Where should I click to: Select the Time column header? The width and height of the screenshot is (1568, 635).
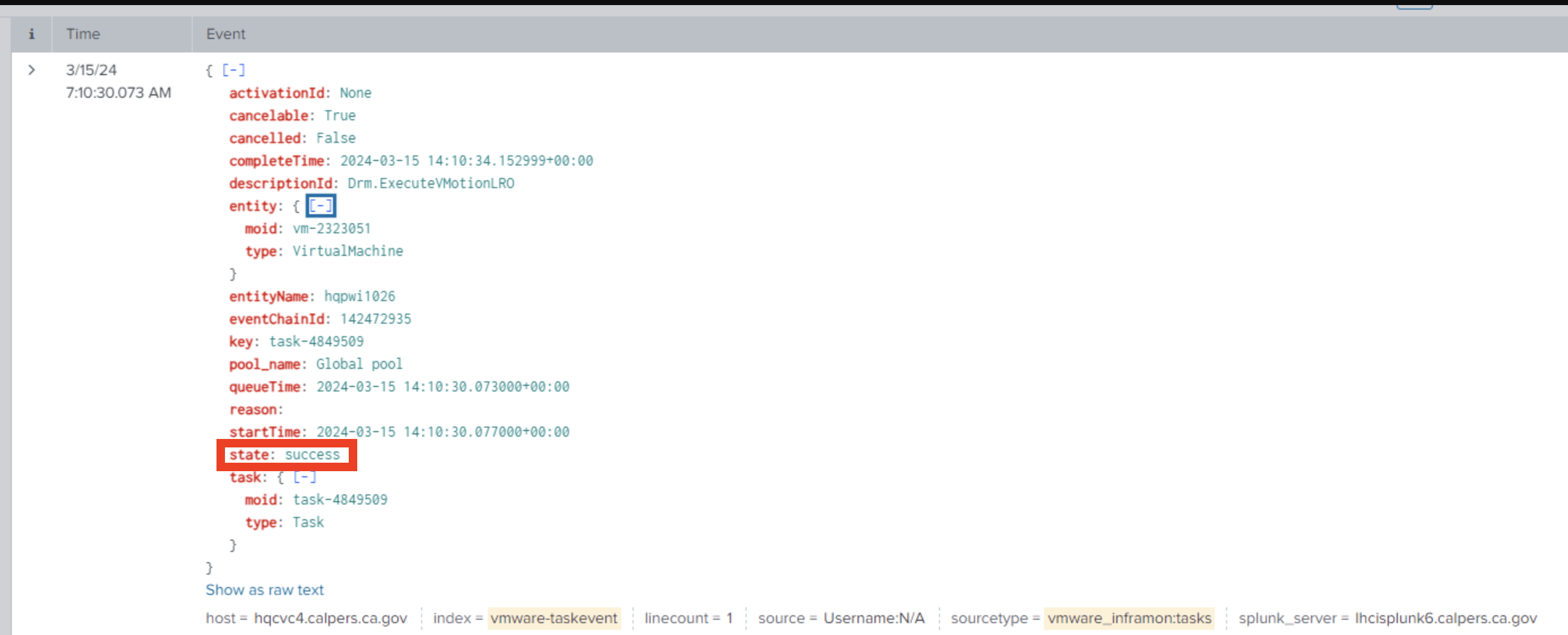[84, 34]
